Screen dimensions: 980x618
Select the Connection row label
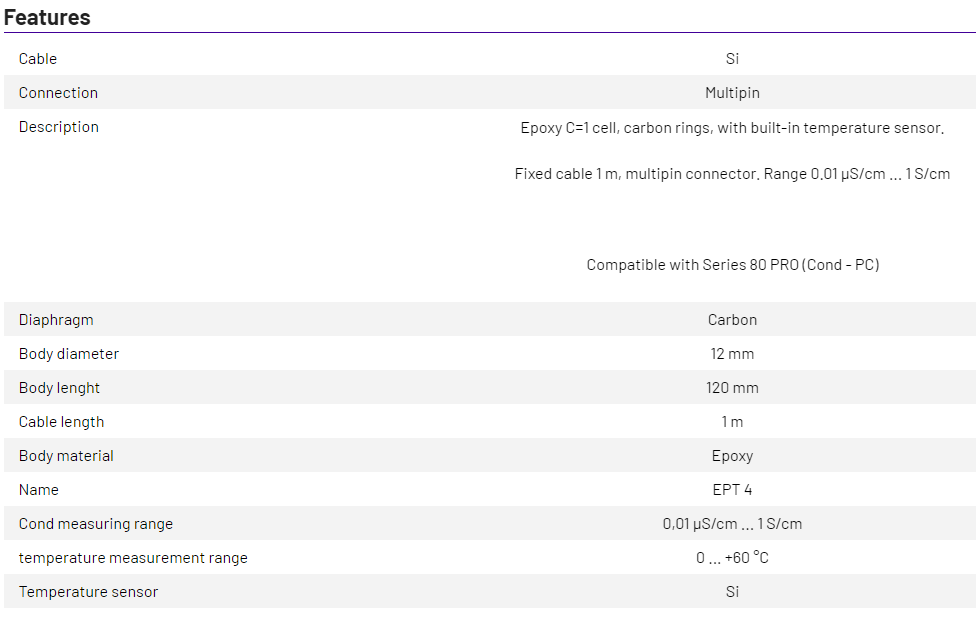click(58, 93)
